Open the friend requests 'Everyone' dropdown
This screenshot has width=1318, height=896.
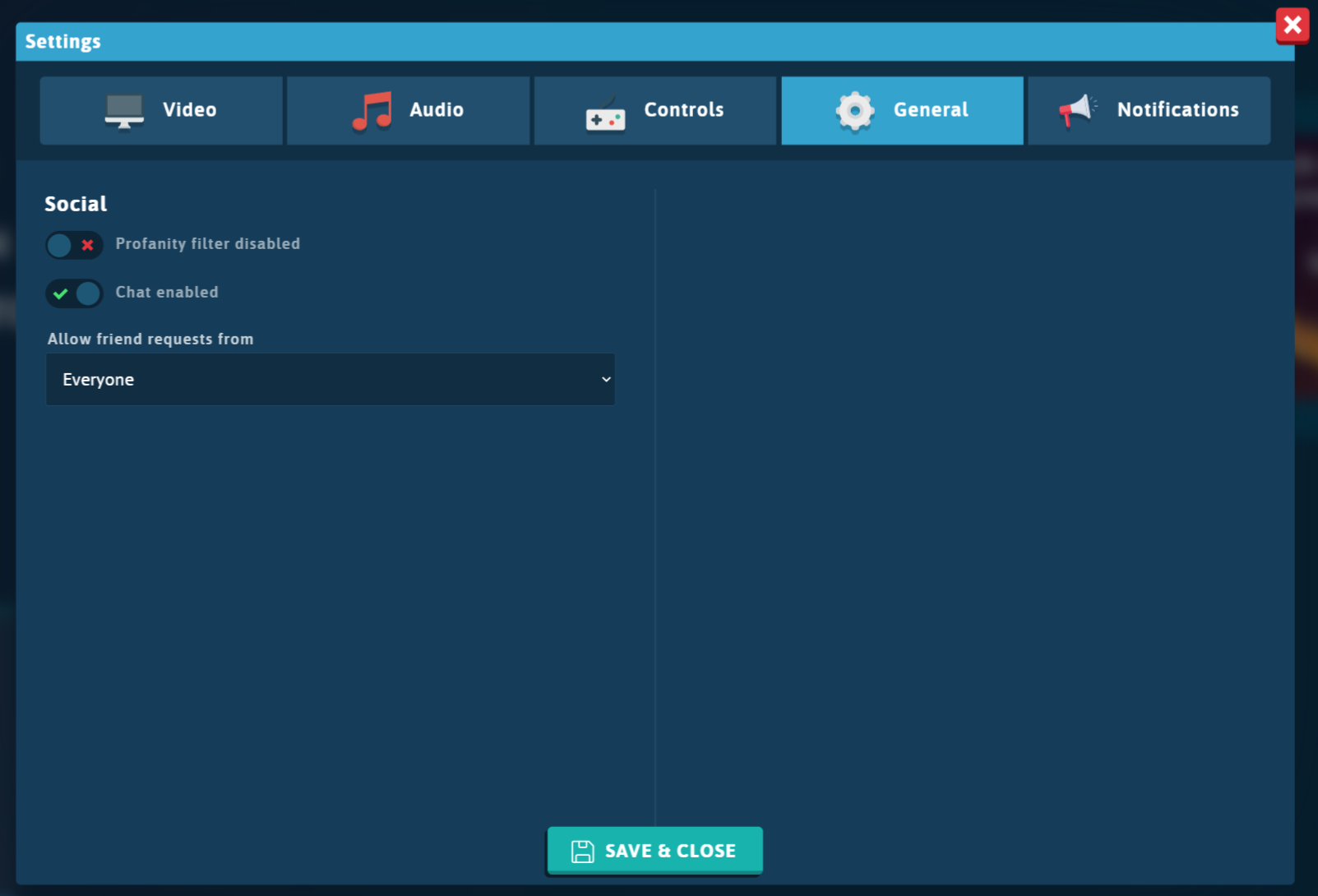click(331, 379)
